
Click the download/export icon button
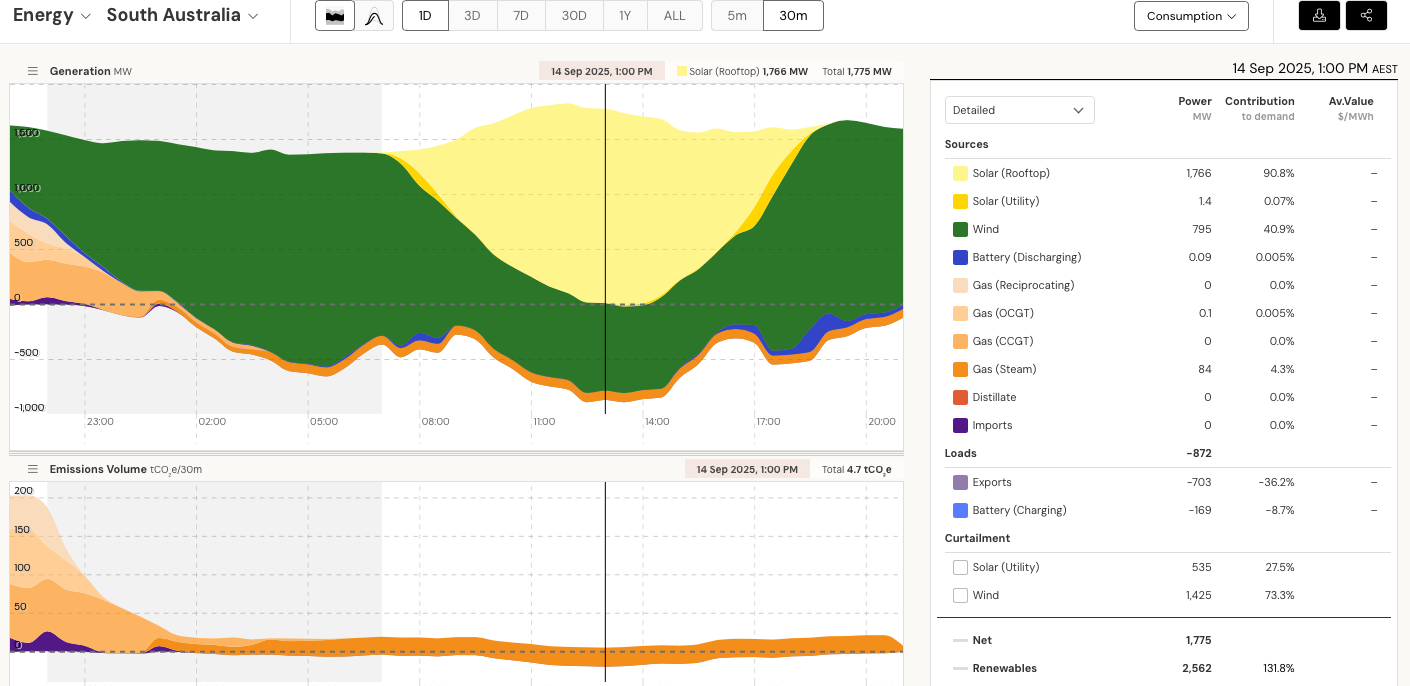[1319, 16]
